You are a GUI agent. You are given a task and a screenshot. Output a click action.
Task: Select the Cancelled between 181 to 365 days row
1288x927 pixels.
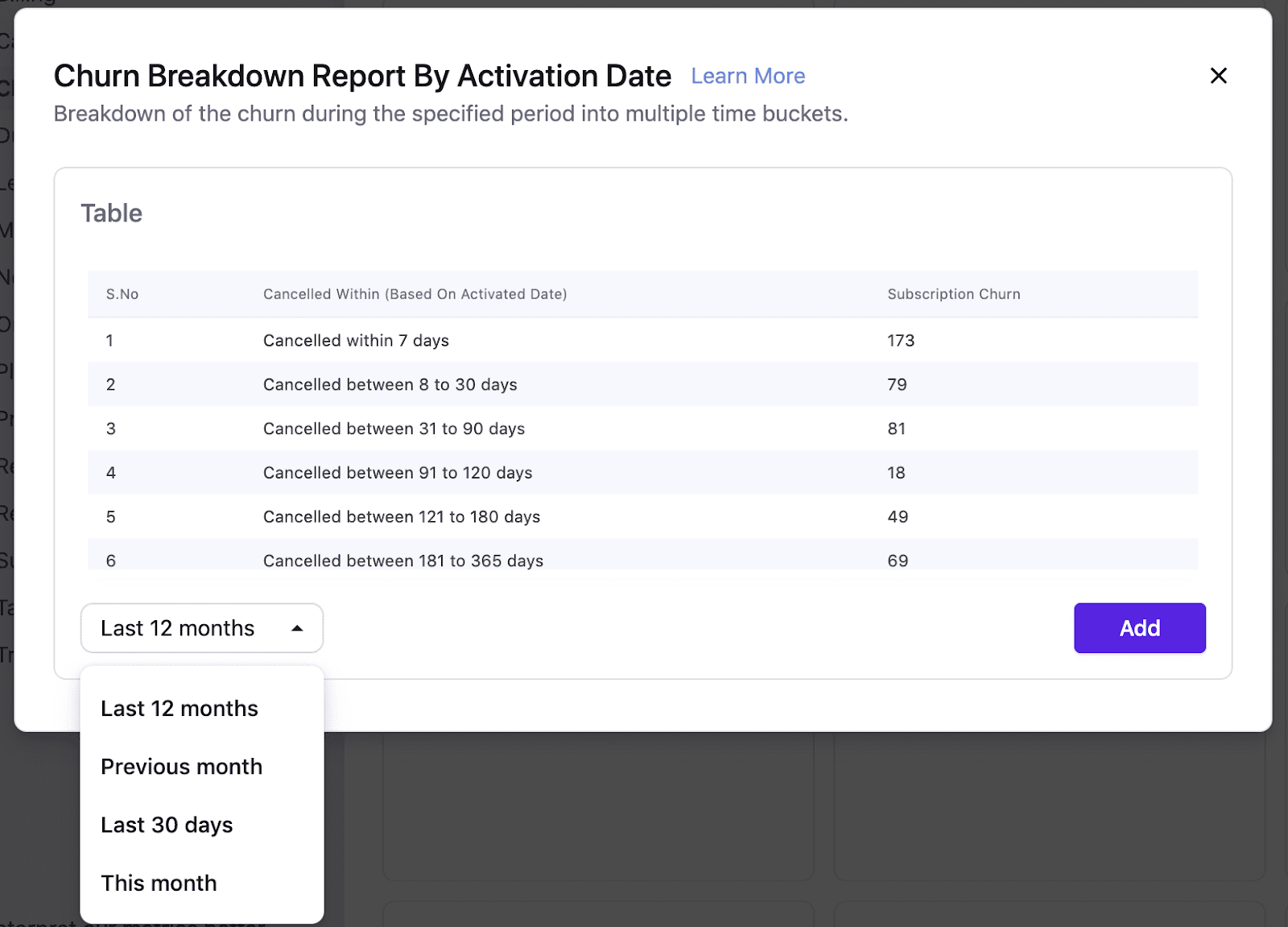[x=402, y=560]
